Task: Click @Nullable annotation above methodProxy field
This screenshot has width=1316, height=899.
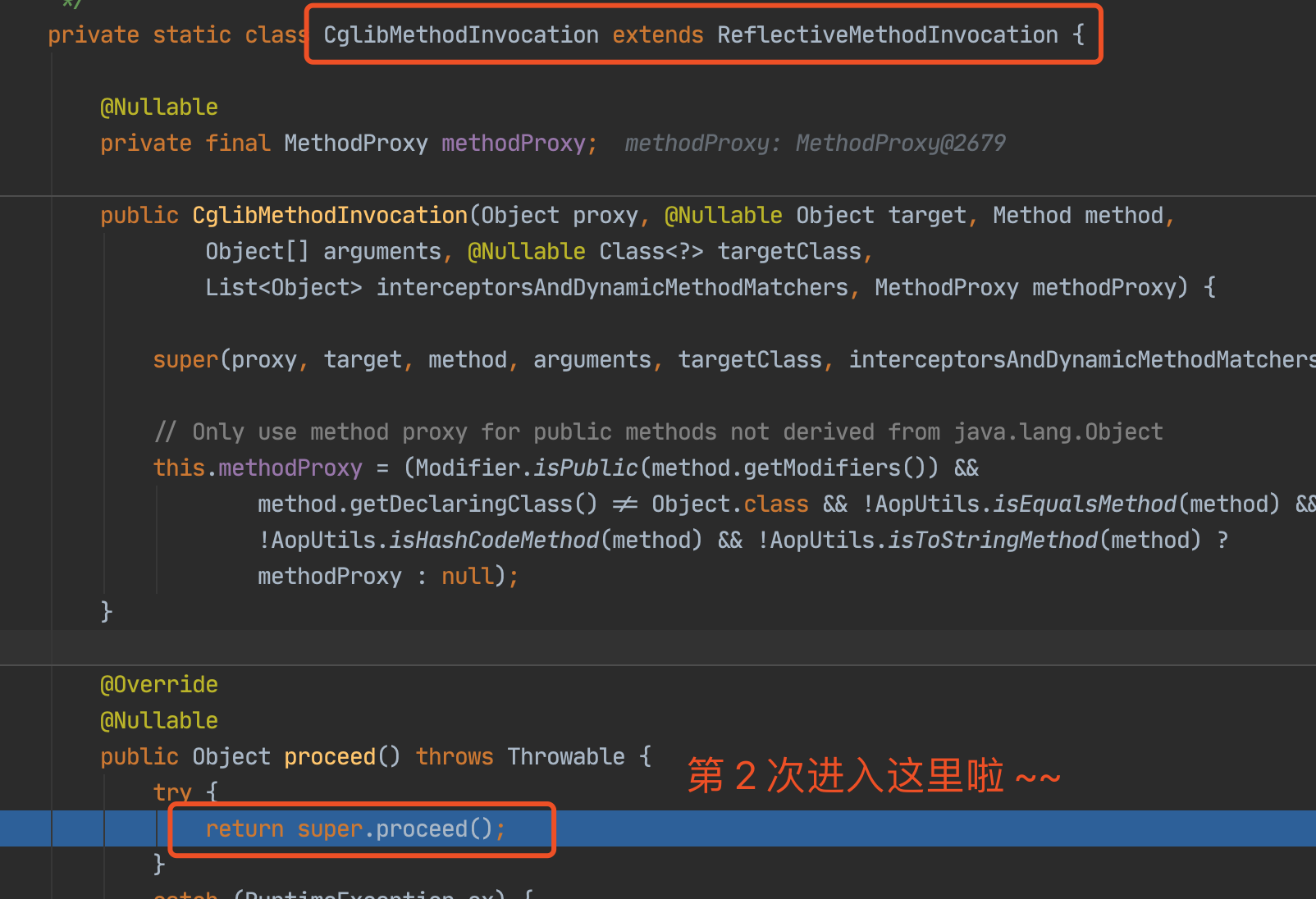Action: [159, 107]
